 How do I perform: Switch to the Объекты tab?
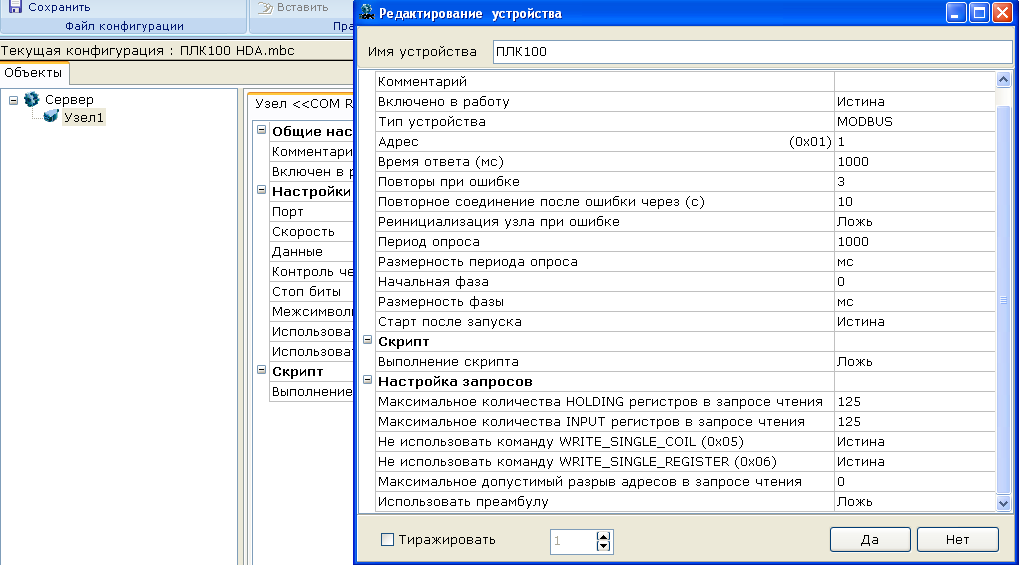pyautogui.click(x=34, y=73)
